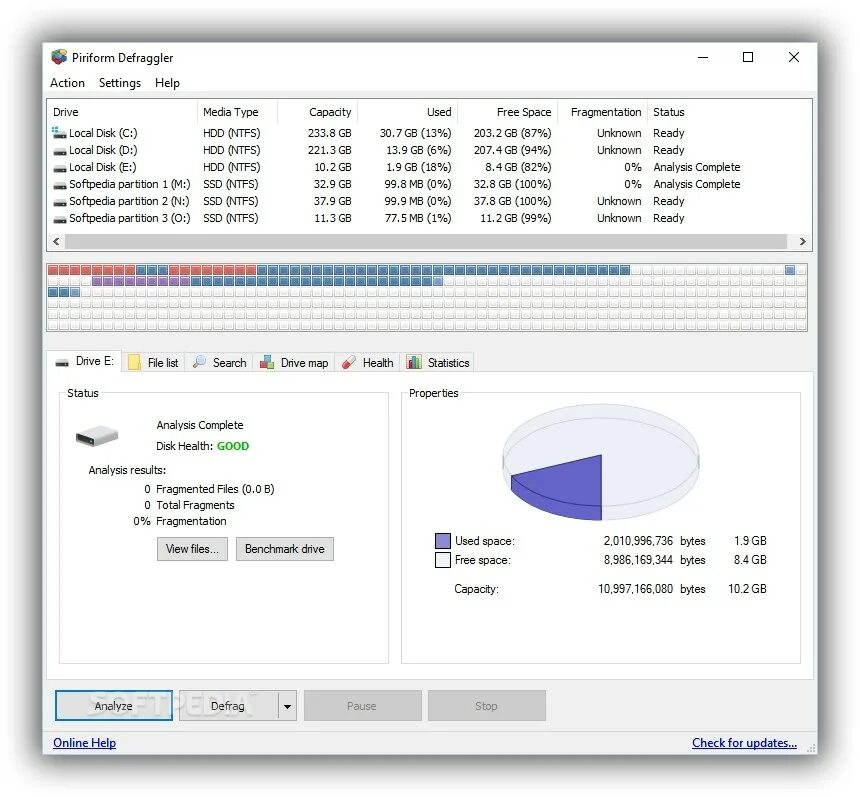This screenshot has width=860, height=797.
Task: Click the 207.4 GB (94%) free space cell
Action: click(x=512, y=150)
